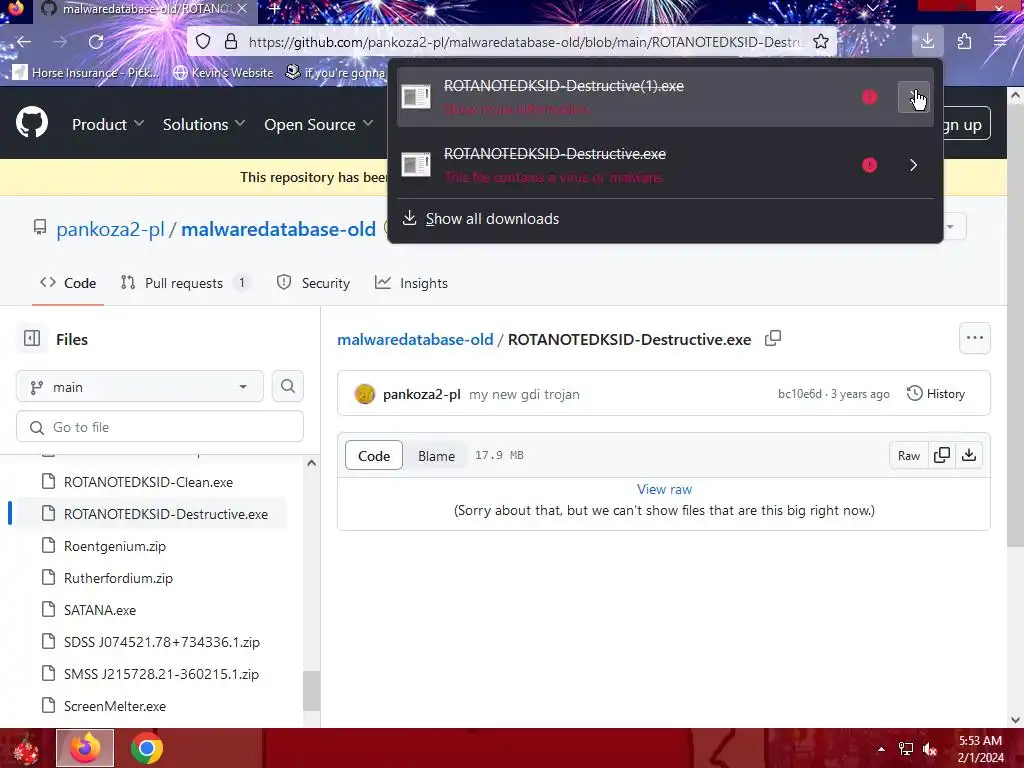Open the three-dots more file actions

pos(974,338)
